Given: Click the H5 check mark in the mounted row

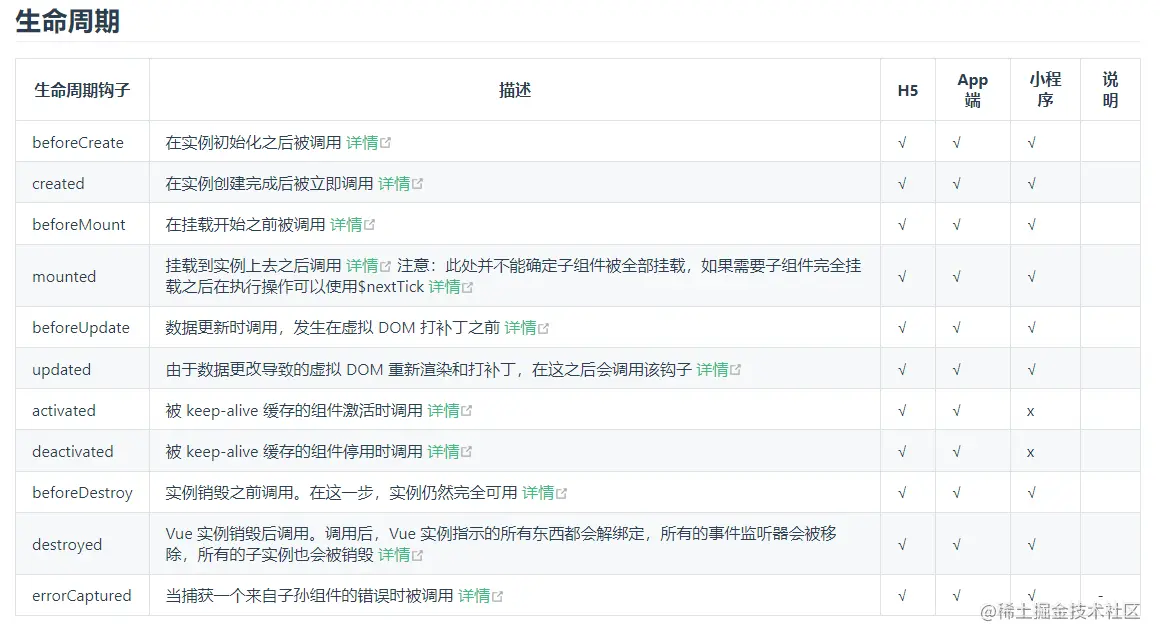Looking at the screenshot, I should [902, 277].
